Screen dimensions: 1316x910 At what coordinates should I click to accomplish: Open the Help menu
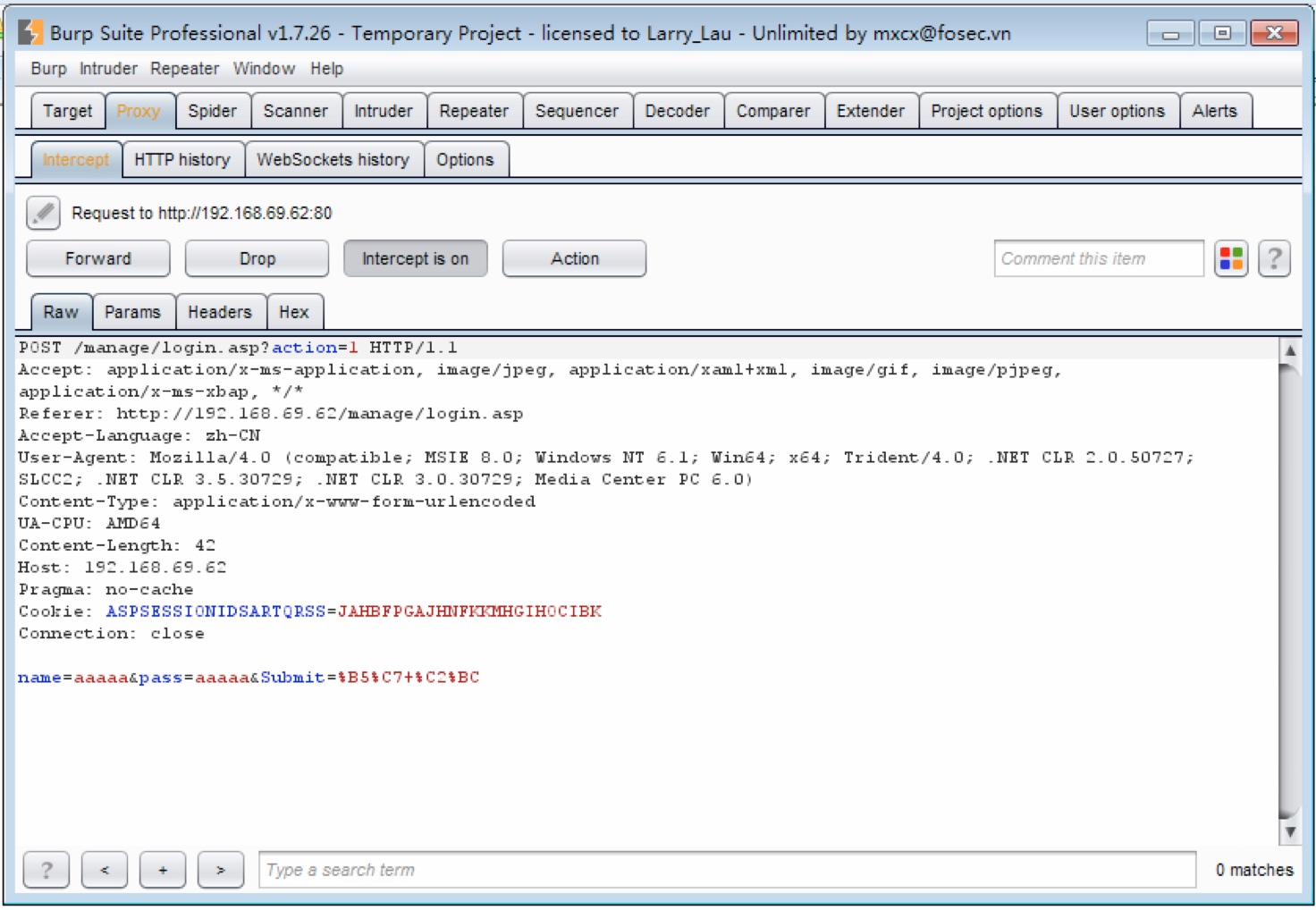tap(326, 69)
